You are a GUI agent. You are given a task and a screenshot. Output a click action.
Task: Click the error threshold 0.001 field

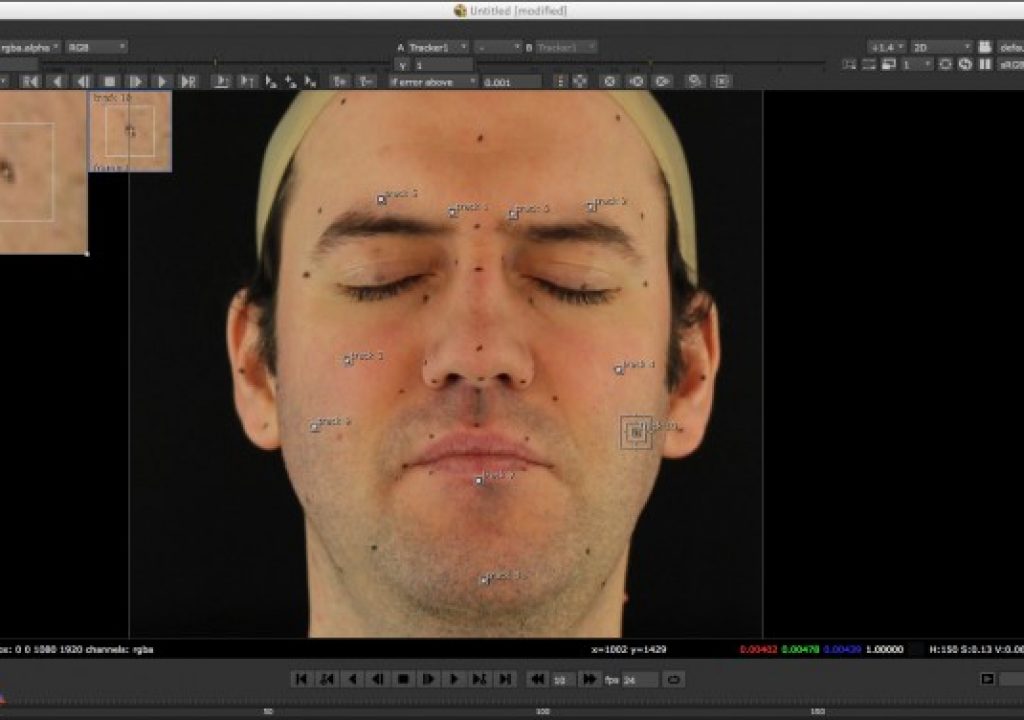pos(511,82)
